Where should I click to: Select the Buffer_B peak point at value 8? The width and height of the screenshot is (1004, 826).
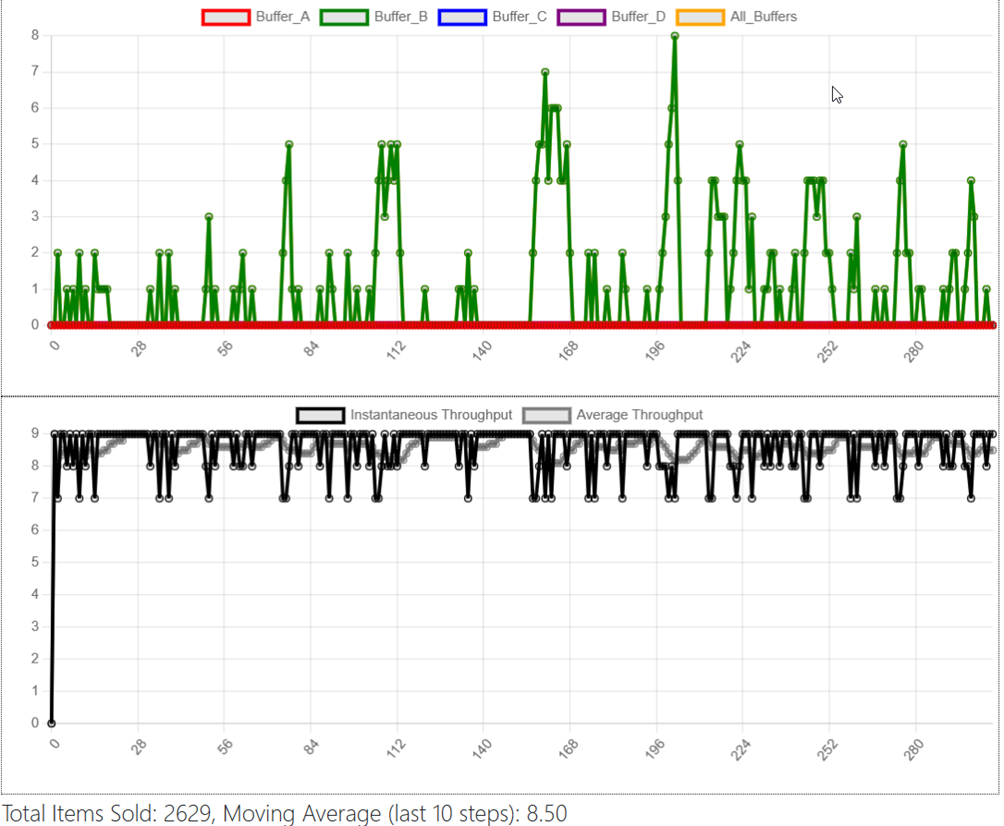coord(675,36)
